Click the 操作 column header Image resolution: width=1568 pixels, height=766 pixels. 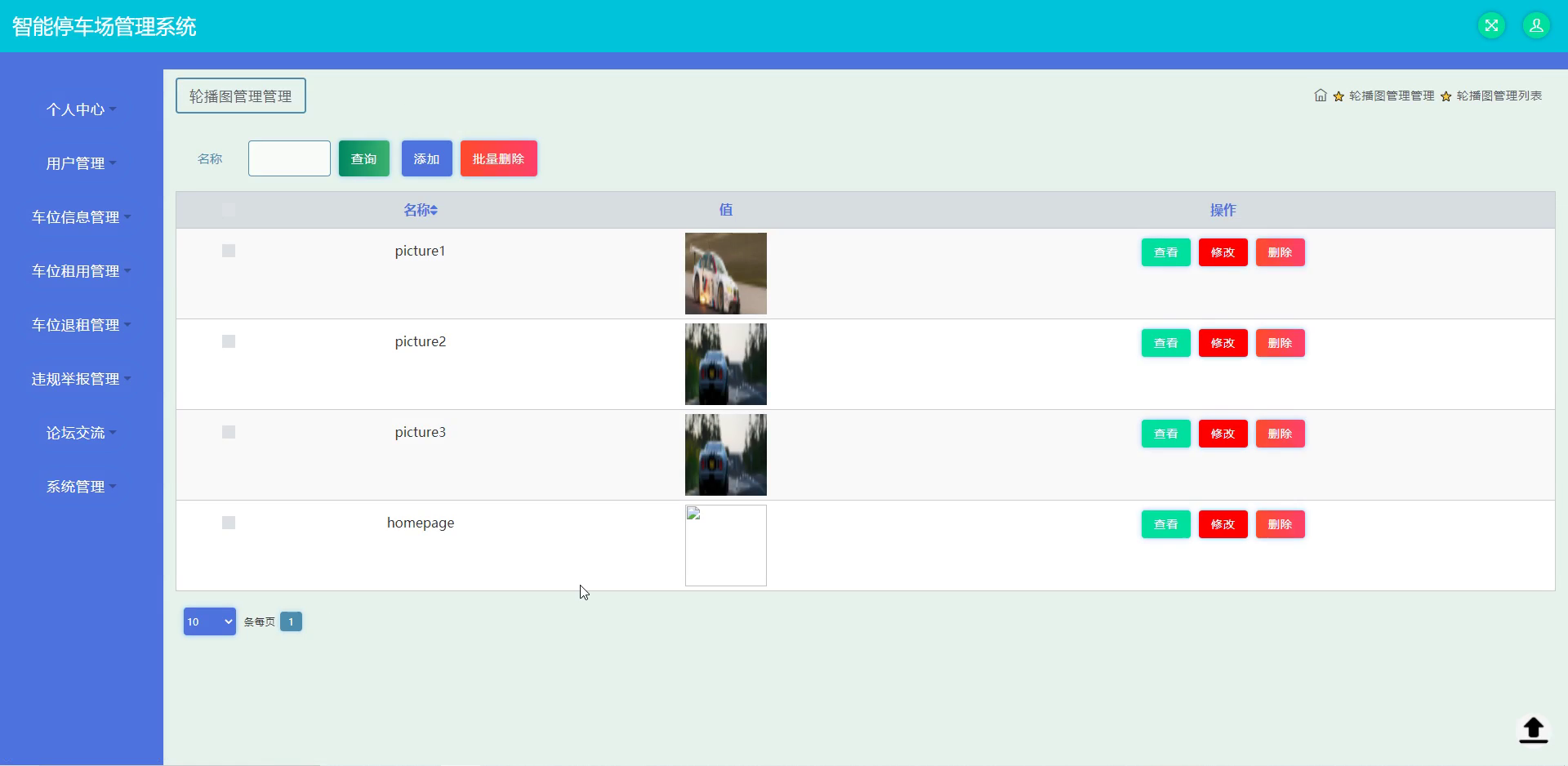pos(1223,210)
